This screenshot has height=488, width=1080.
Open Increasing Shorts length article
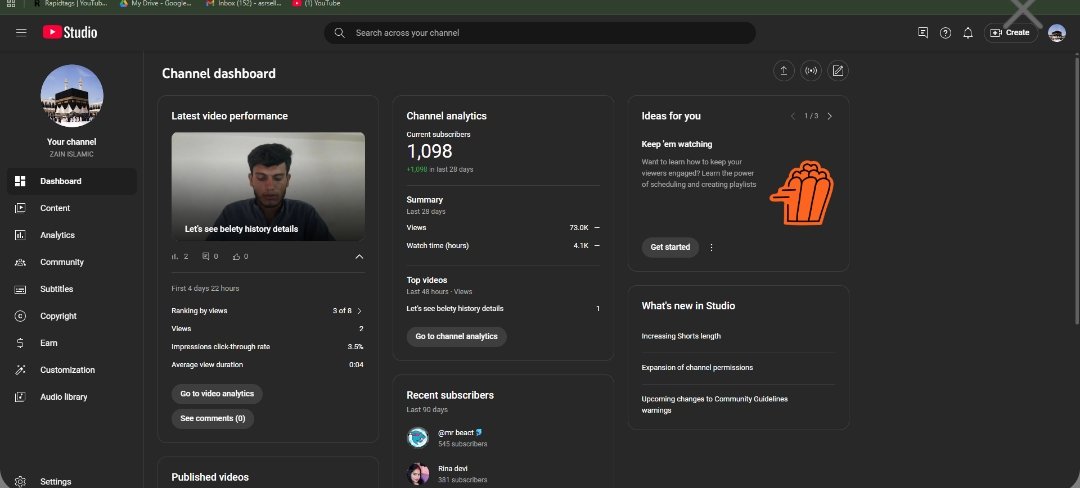[x=681, y=336]
